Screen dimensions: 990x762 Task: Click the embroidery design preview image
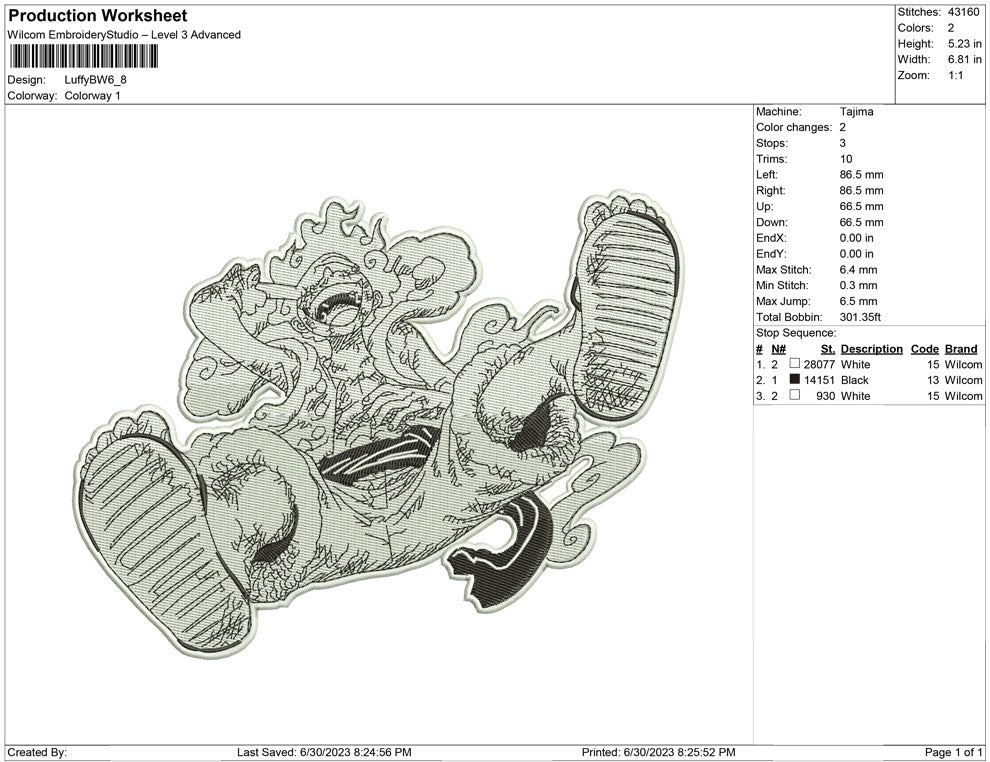tap(379, 426)
